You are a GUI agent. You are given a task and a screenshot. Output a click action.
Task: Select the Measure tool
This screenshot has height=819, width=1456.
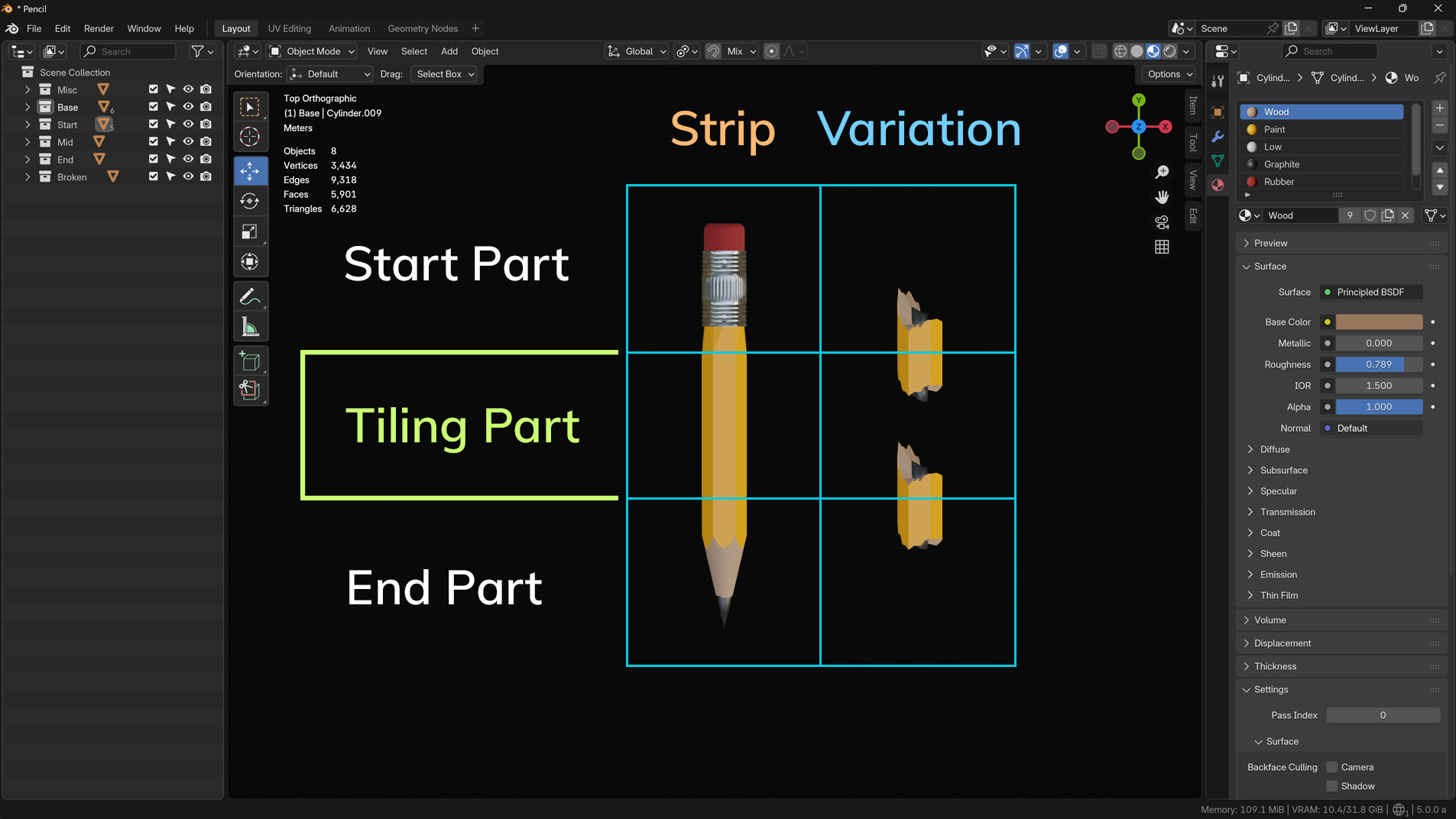click(250, 327)
